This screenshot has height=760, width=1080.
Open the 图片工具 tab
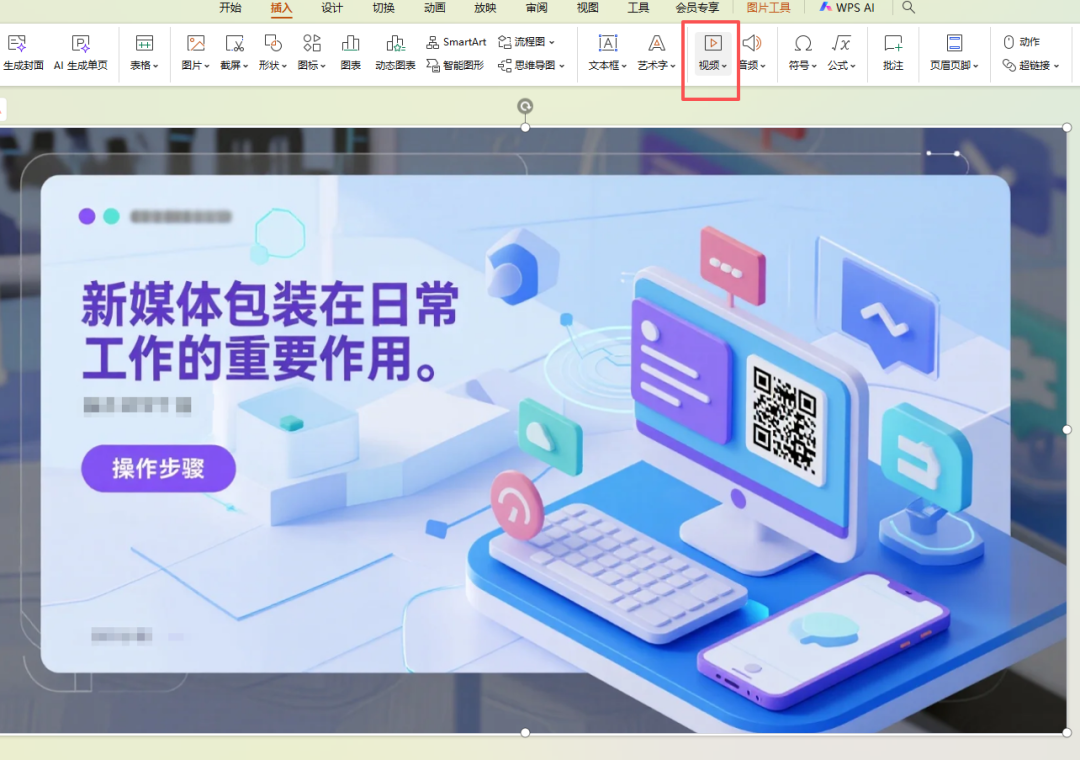click(x=768, y=8)
